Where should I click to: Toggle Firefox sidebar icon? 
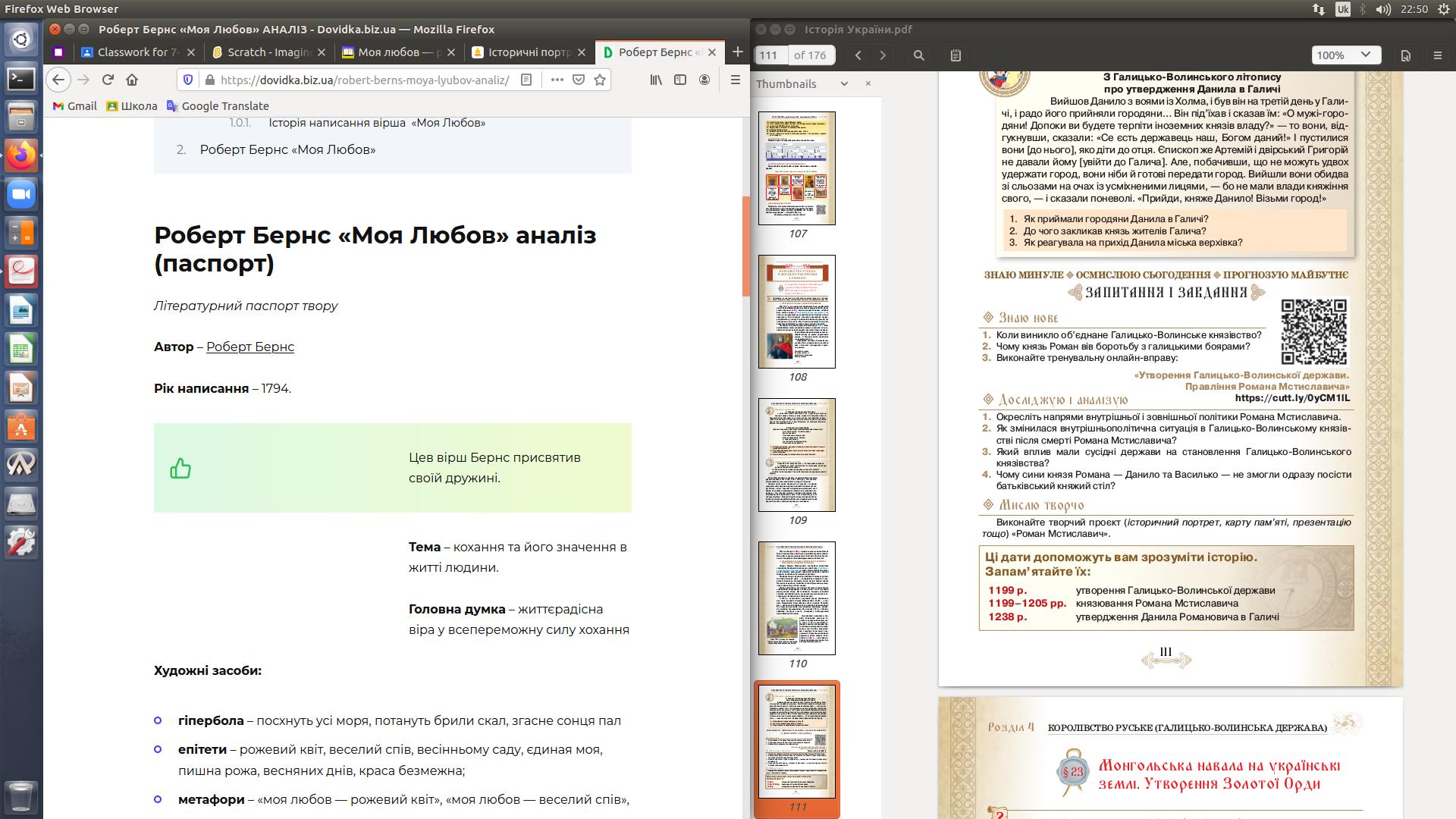680,80
